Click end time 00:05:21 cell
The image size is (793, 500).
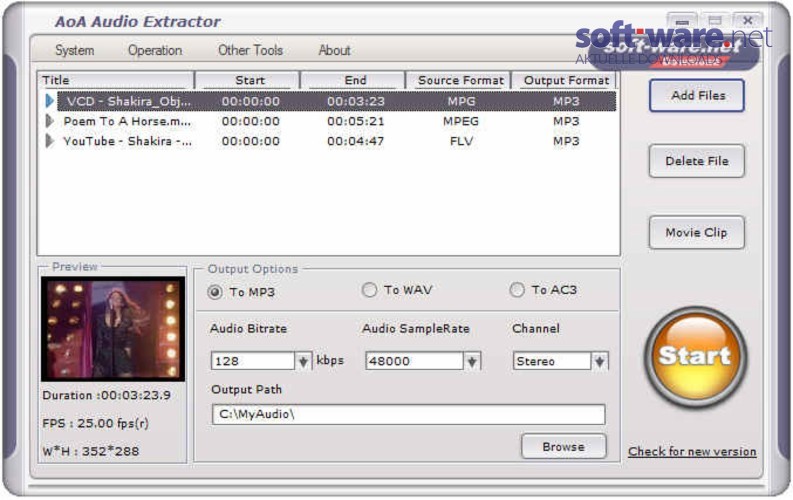[x=356, y=121]
